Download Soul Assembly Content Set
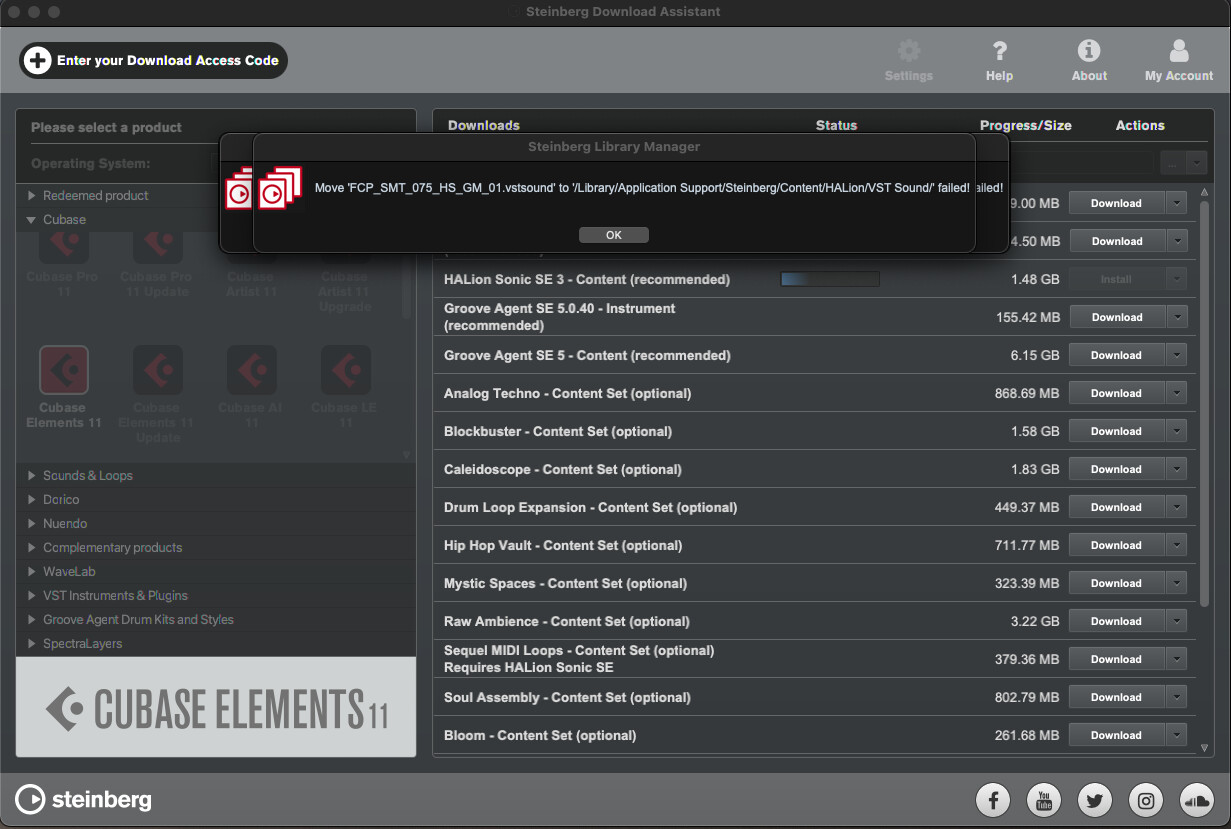Viewport: 1231px width, 829px height. click(1117, 697)
